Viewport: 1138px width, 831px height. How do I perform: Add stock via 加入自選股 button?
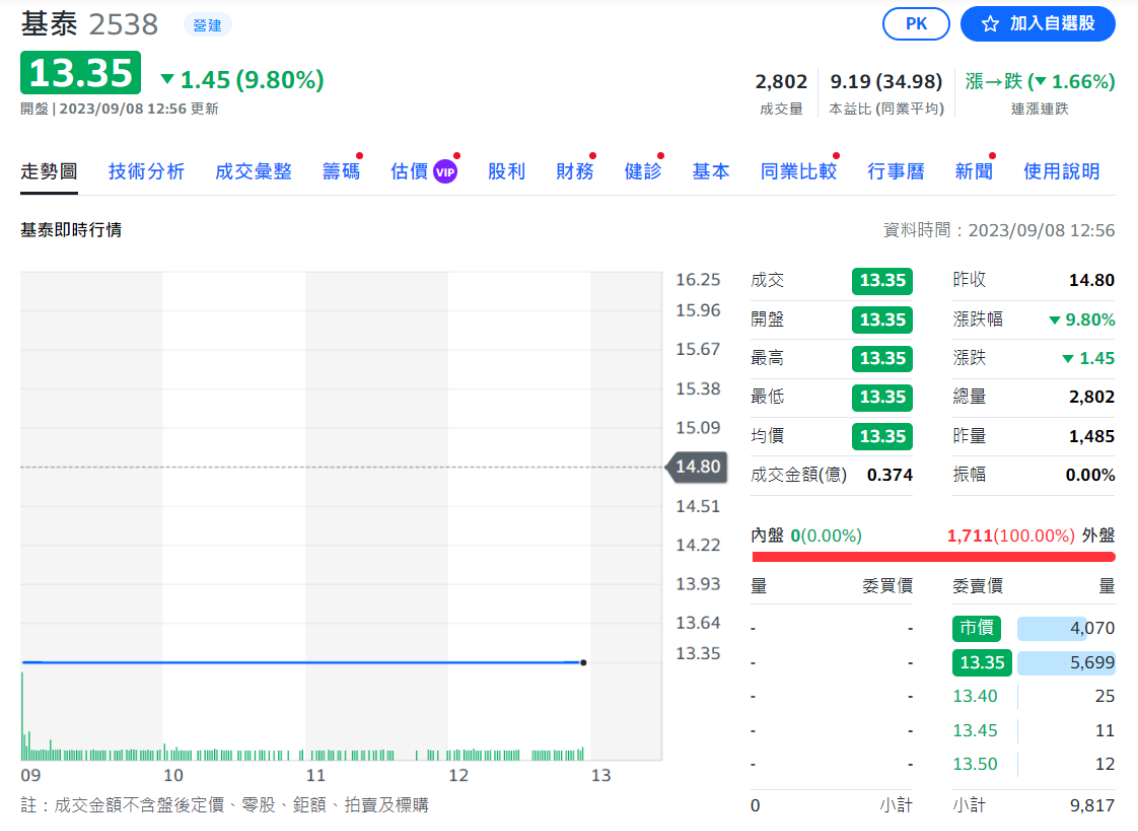(x=1037, y=24)
